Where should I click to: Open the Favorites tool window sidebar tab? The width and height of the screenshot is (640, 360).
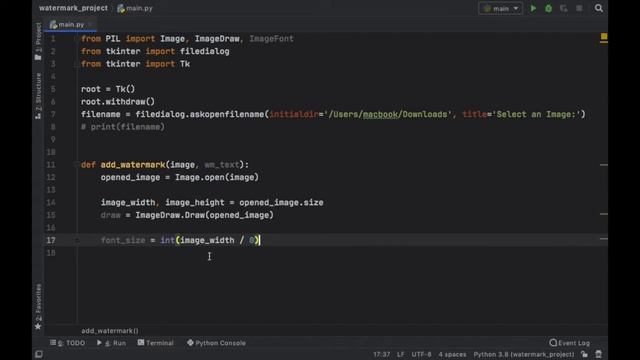(x=38, y=307)
